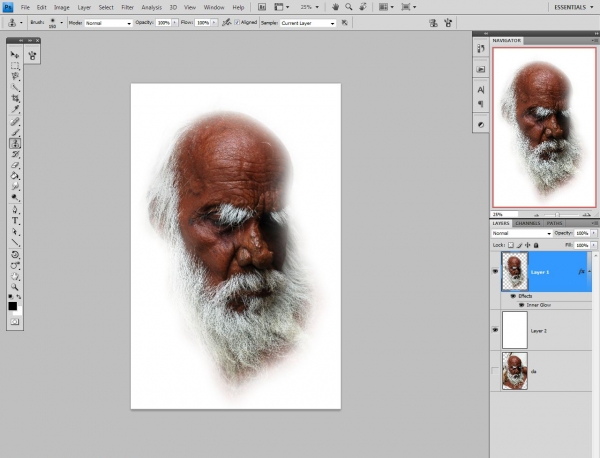Select the Eyedropper tool
Viewport: 600px width, 458px height.
15,109
